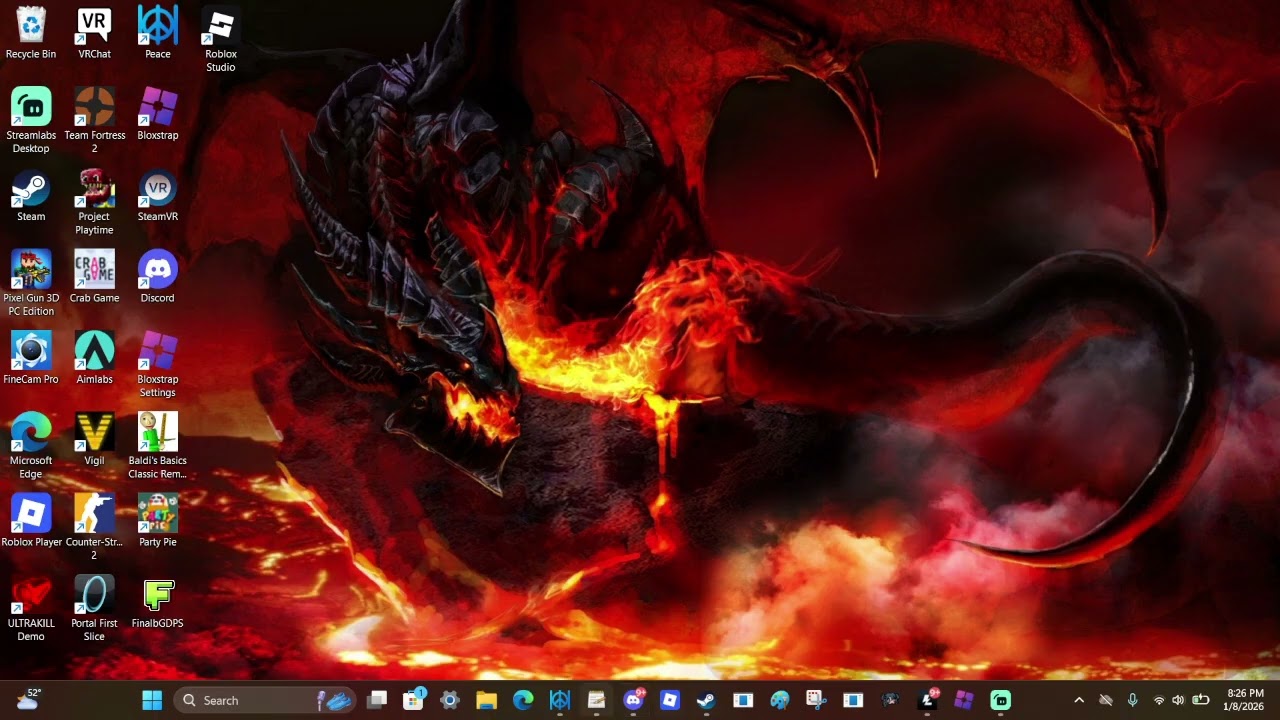1280x720 pixels.
Task: Select the Bloxstrap desktop shortcut beside Team Fortress 2
Action: coord(158,114)
